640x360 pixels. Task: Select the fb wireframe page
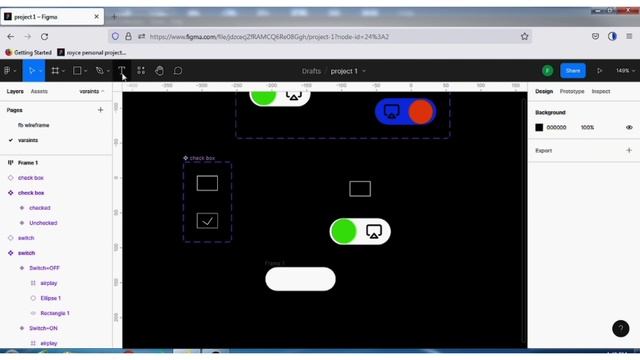[x=33, y=125]
